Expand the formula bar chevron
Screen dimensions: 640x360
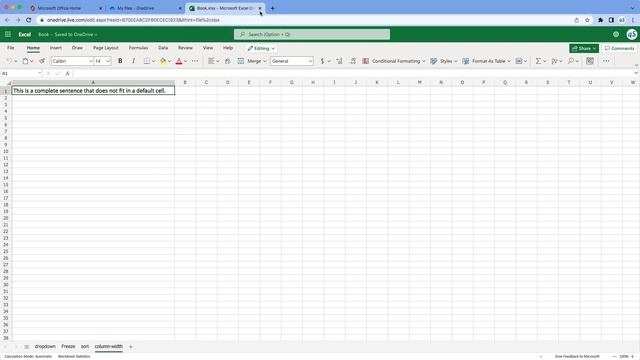pyautogui.click(x=636, y=73)
